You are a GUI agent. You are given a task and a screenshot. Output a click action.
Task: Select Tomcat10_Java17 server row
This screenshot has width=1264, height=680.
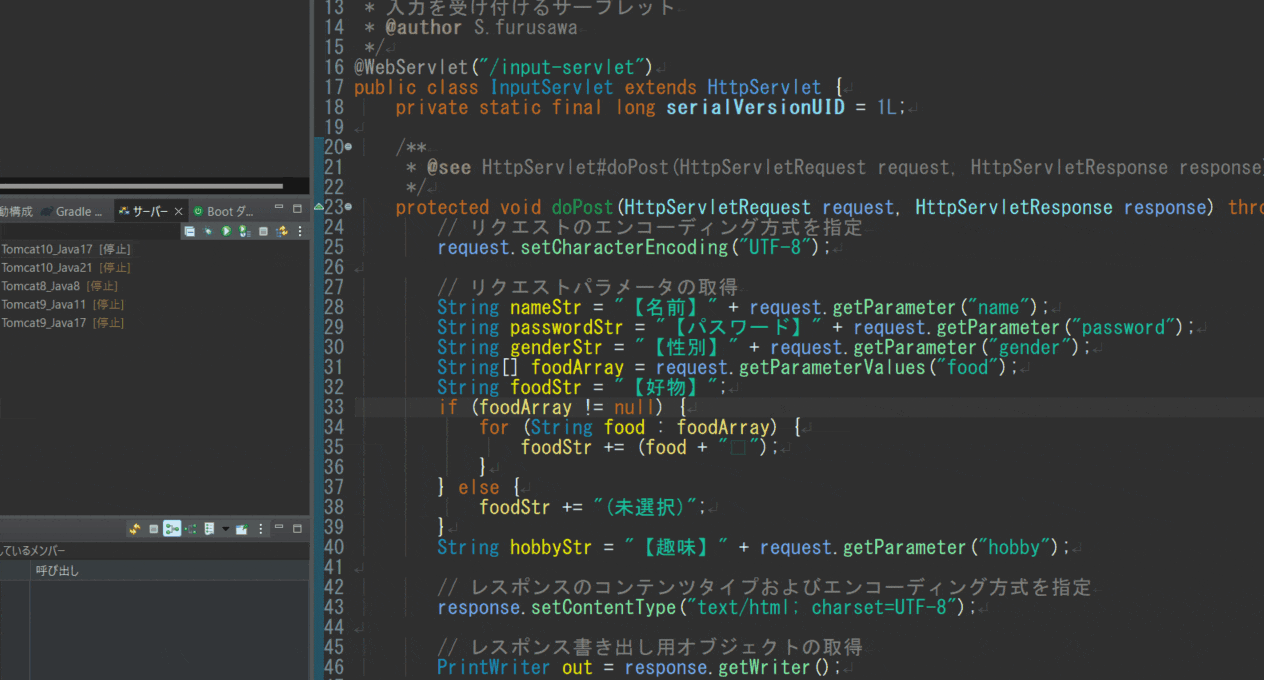pyautogui.click(x=66, y=249)
